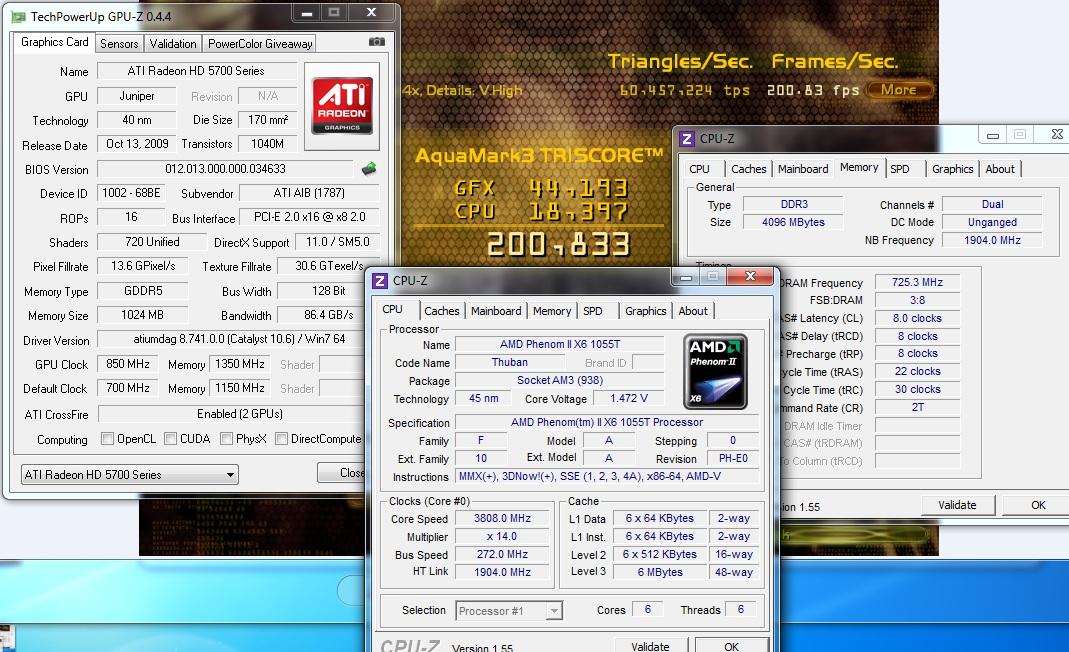Screen dimensions: 1069x652
Task: Click the back CPU-Z Memory window's Z icon
Action: coord(687,138)
